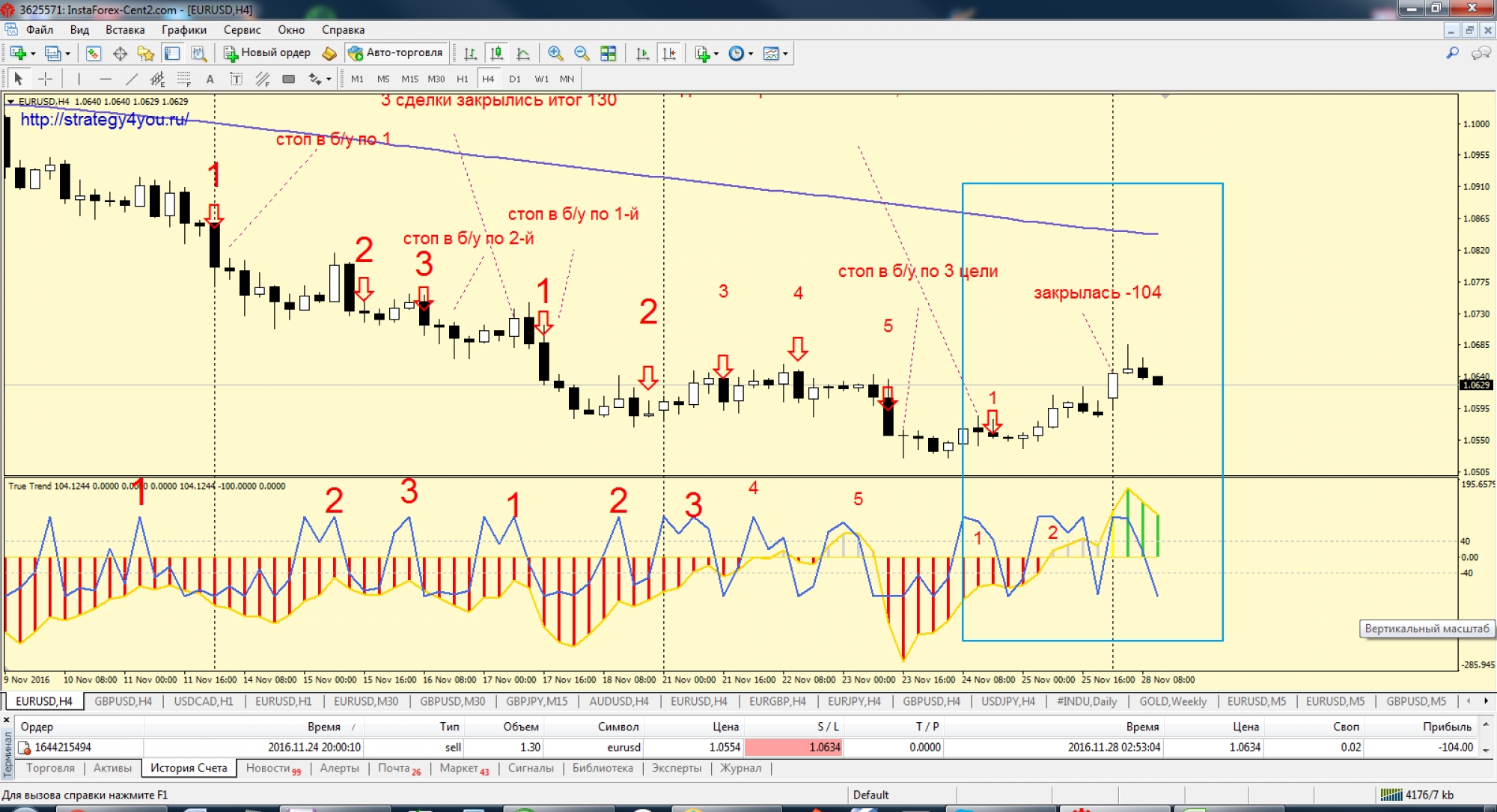Click Новый ордер button
This screenshot has width=1497, height=812.
(x=267, y=52)
